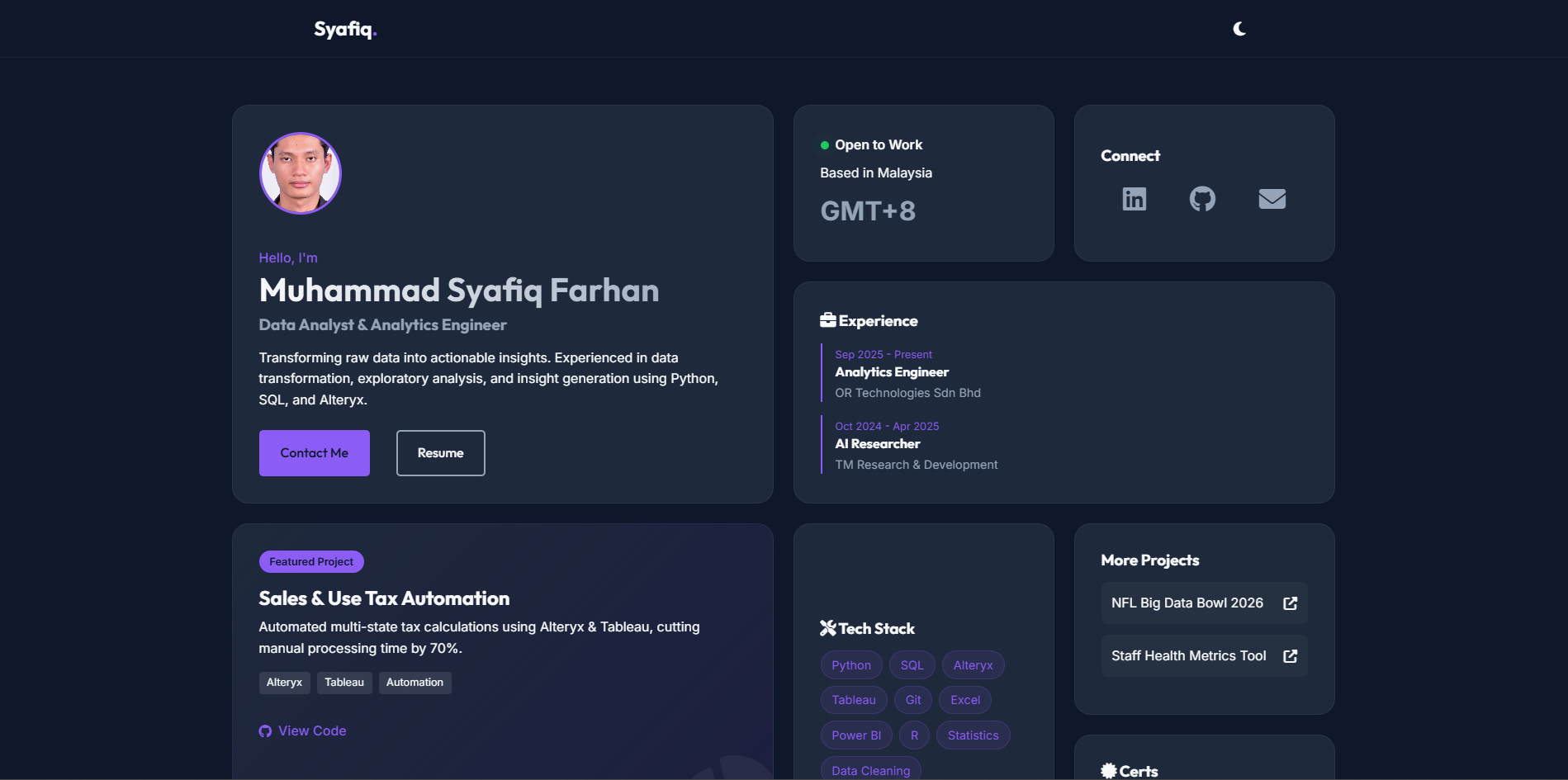1568x780 pixels.
Task: Open the LinkedIn profile icon
Action: tap(1135, 199)
